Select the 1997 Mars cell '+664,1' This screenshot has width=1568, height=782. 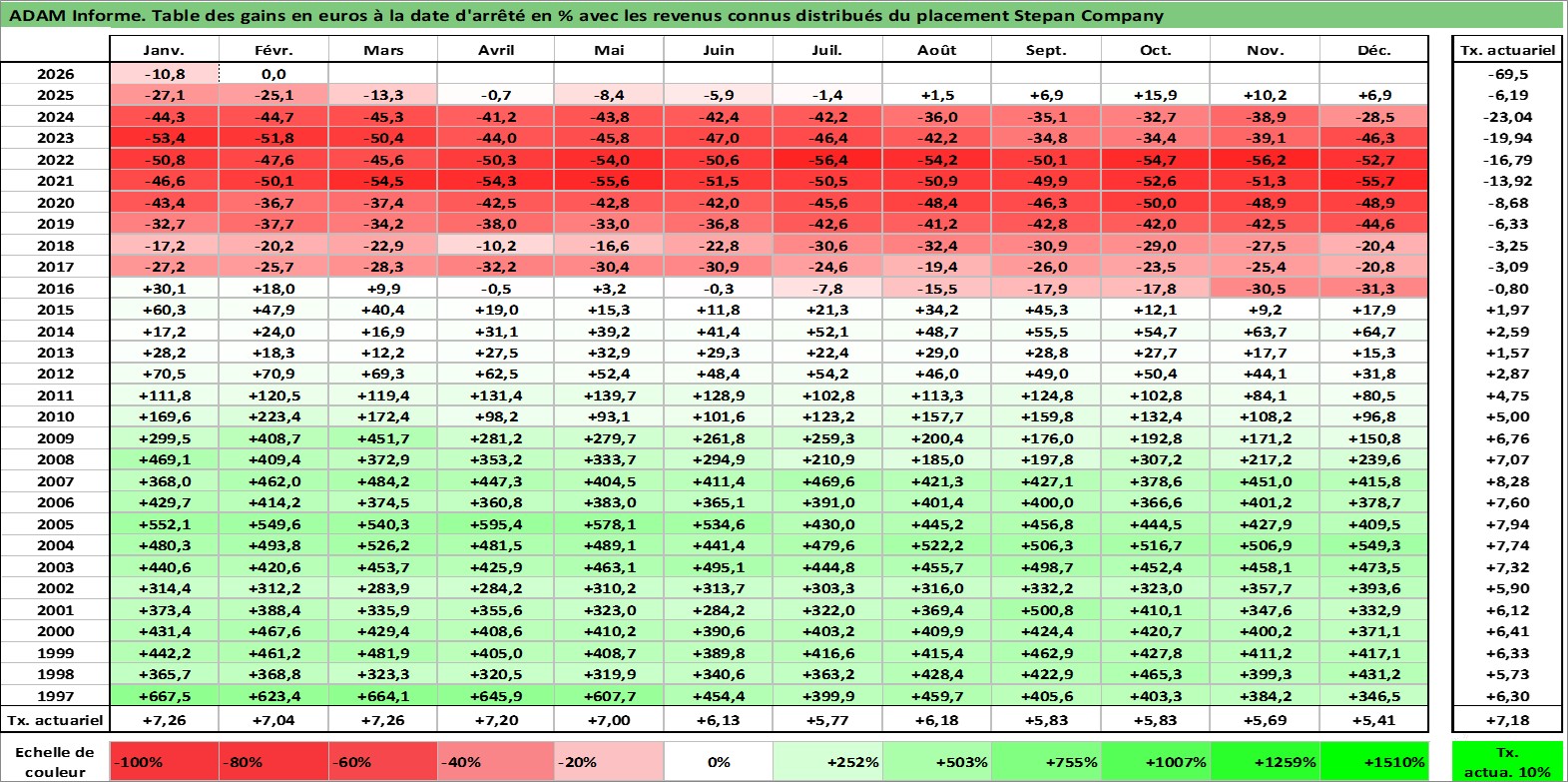click(383, 696)
